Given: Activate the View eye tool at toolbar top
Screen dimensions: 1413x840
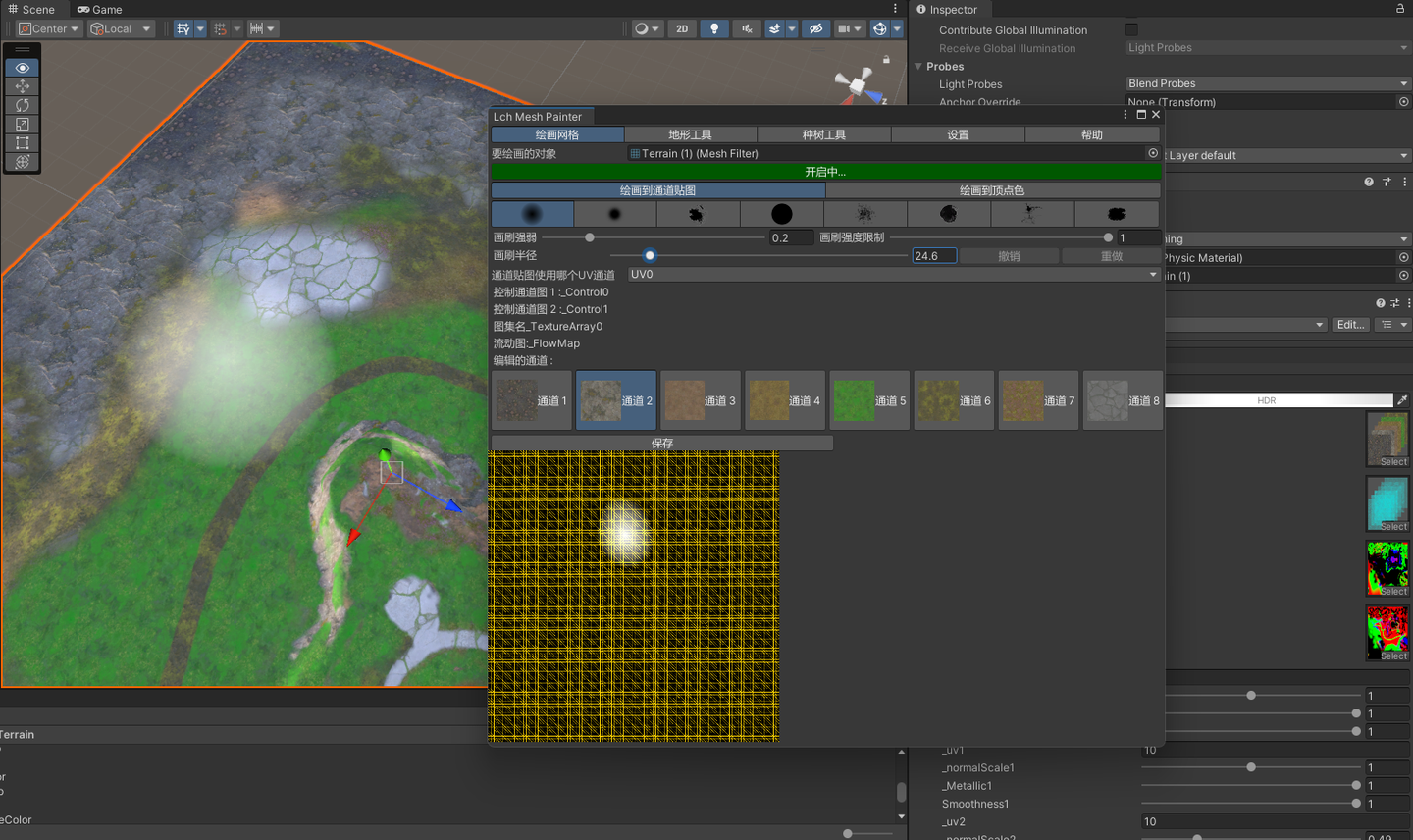Looking at the screenshot, I should [x=22, y=67].
